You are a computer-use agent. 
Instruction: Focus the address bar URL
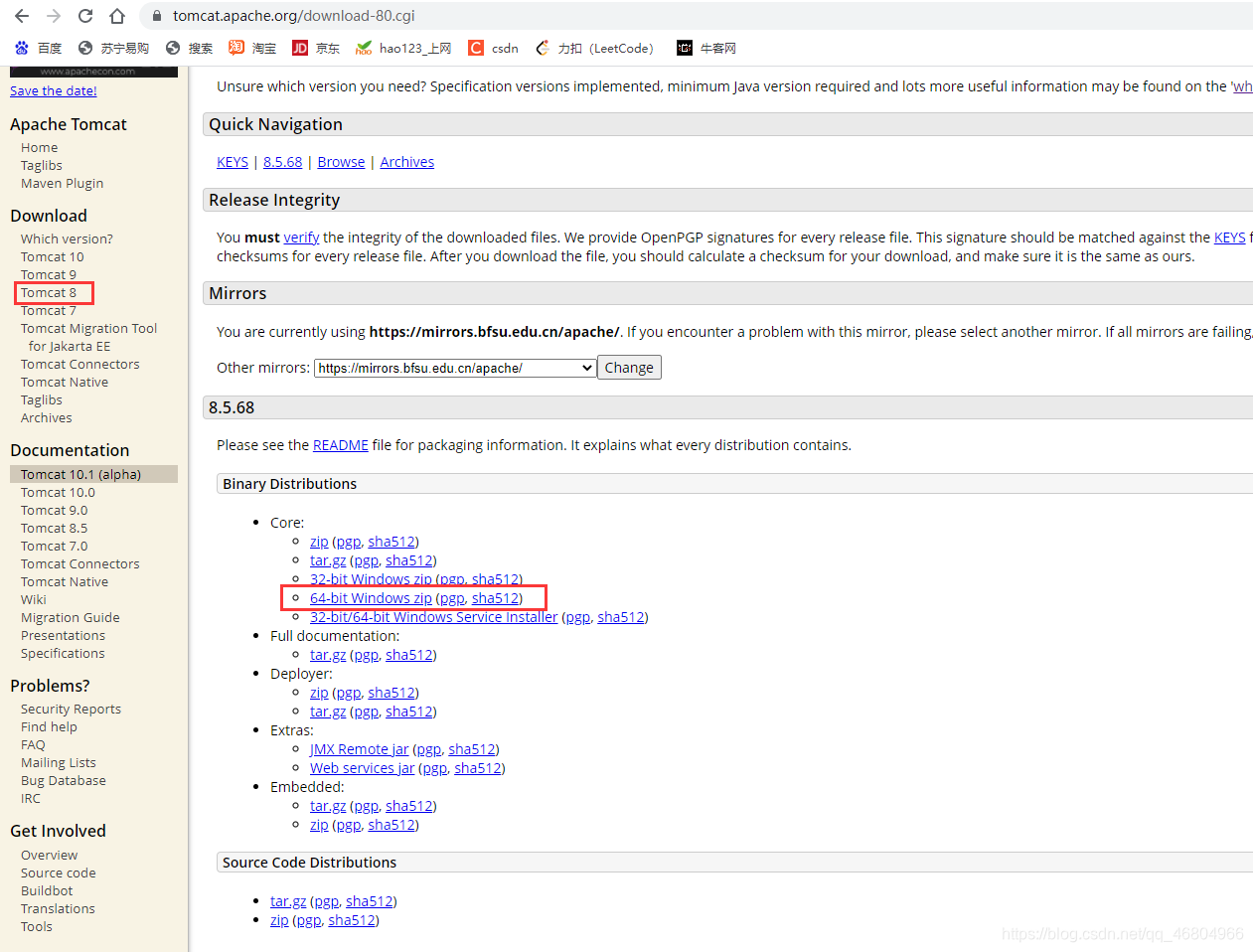(x=294, y=16)
